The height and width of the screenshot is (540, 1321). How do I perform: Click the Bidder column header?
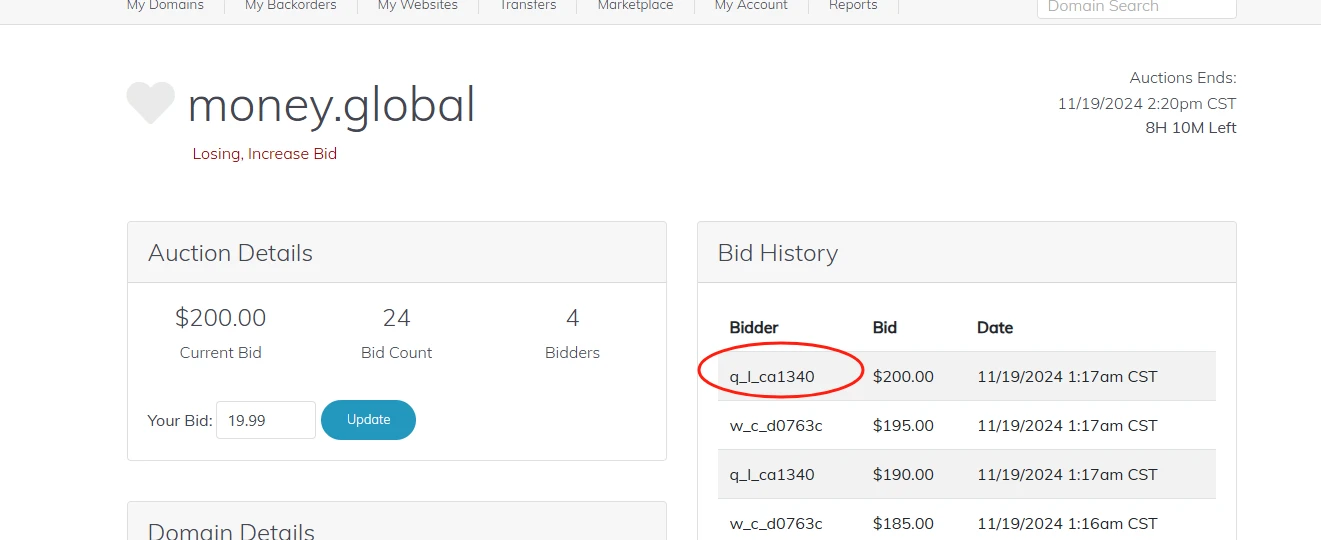[x=754, y=328]
